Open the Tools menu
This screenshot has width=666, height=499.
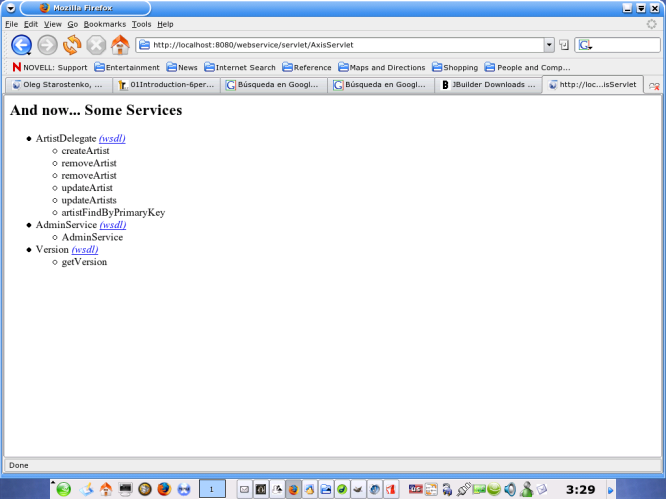(x=141, y=23)
